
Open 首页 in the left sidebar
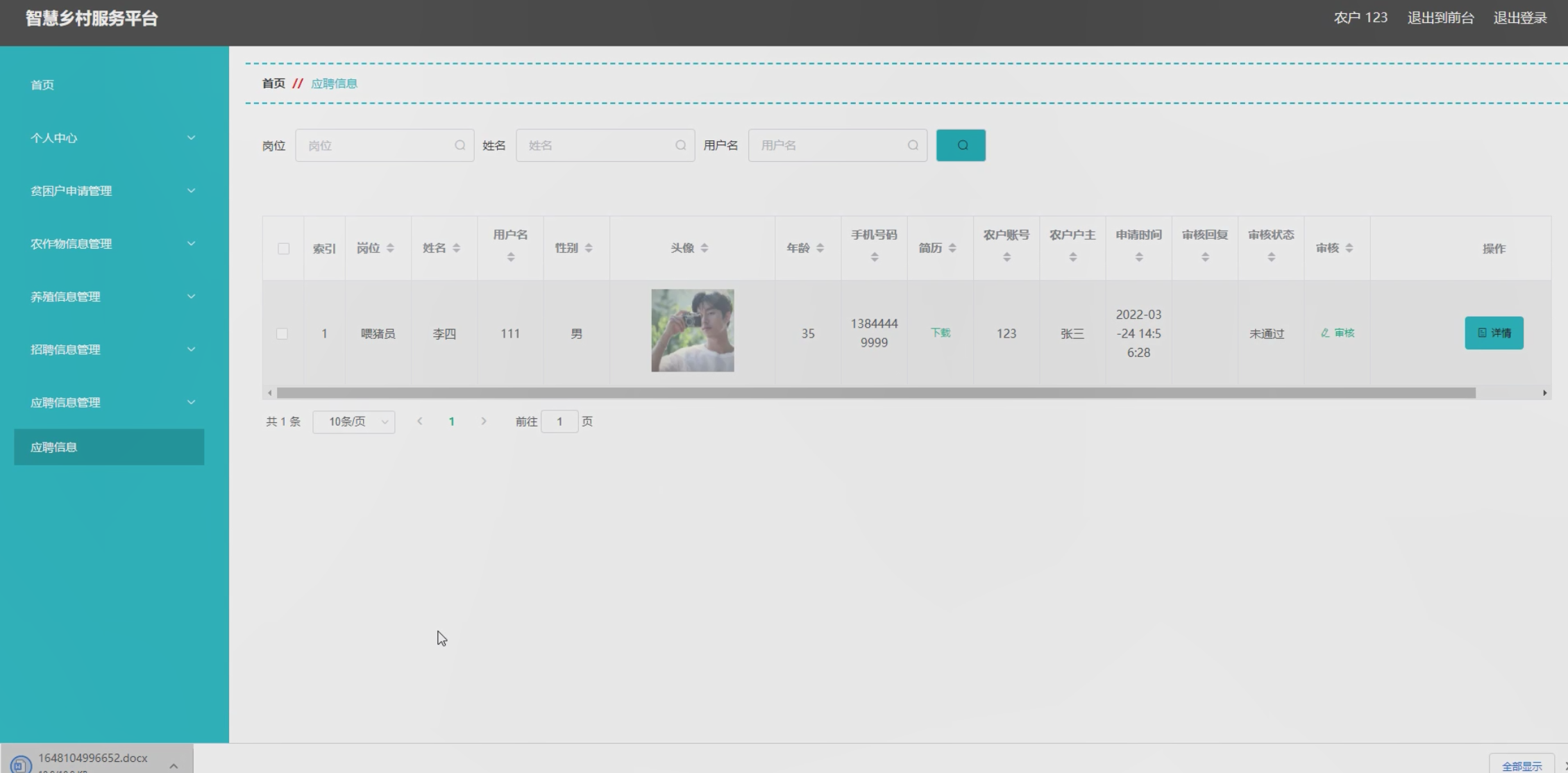click(42, 85)
